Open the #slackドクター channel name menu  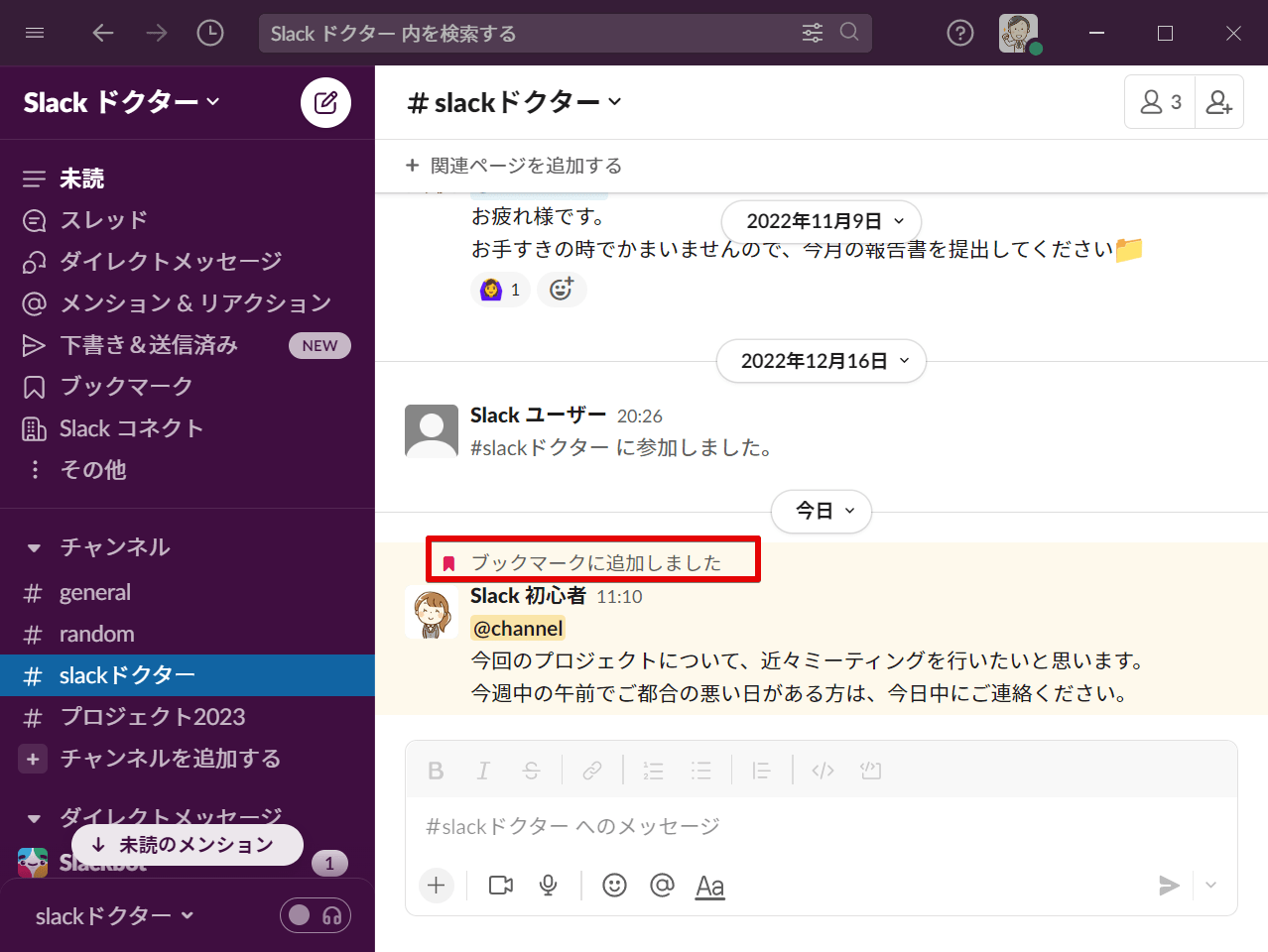(x=513, y=101)
